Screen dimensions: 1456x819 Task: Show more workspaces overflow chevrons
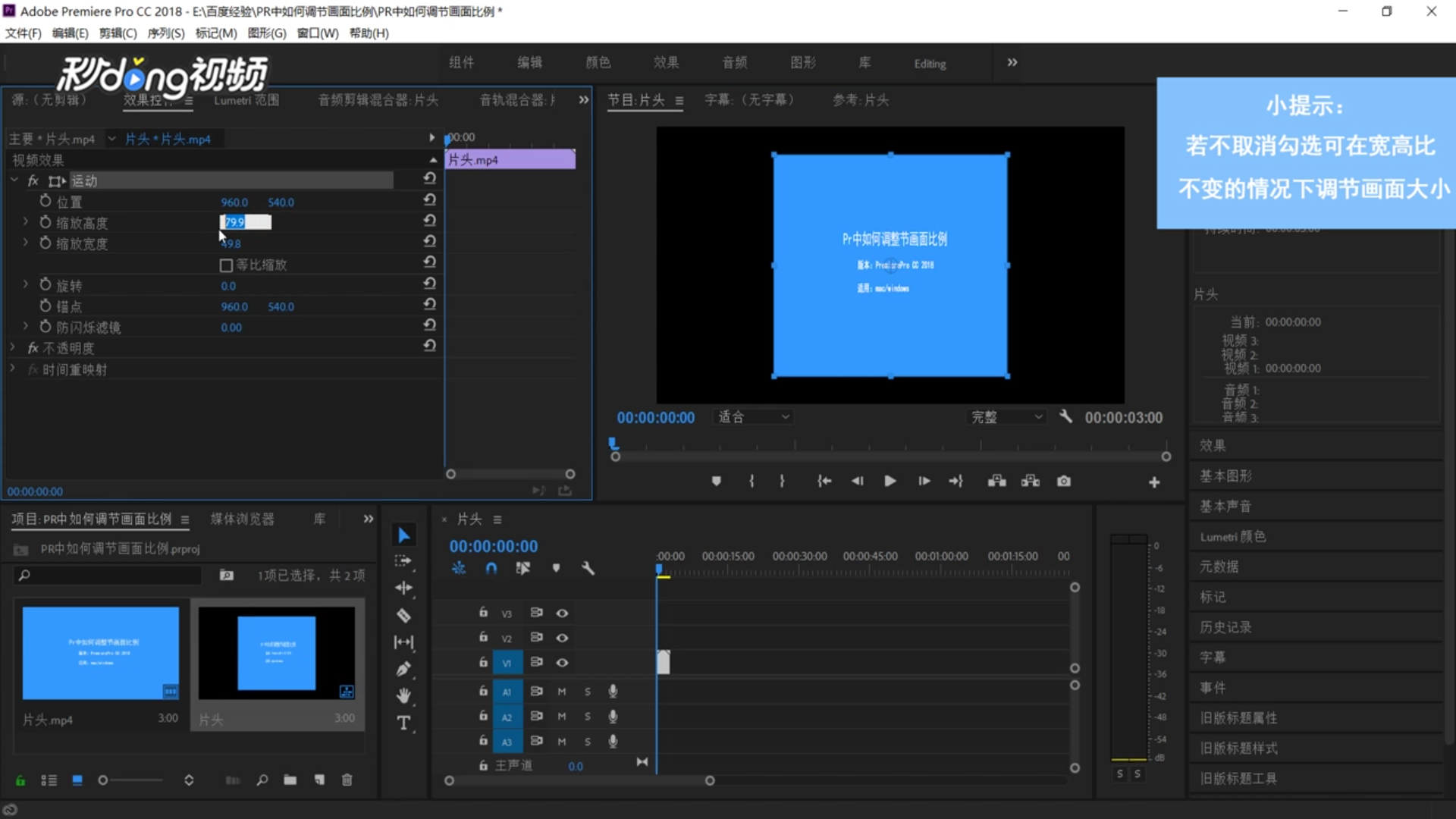pos(1012,62)
